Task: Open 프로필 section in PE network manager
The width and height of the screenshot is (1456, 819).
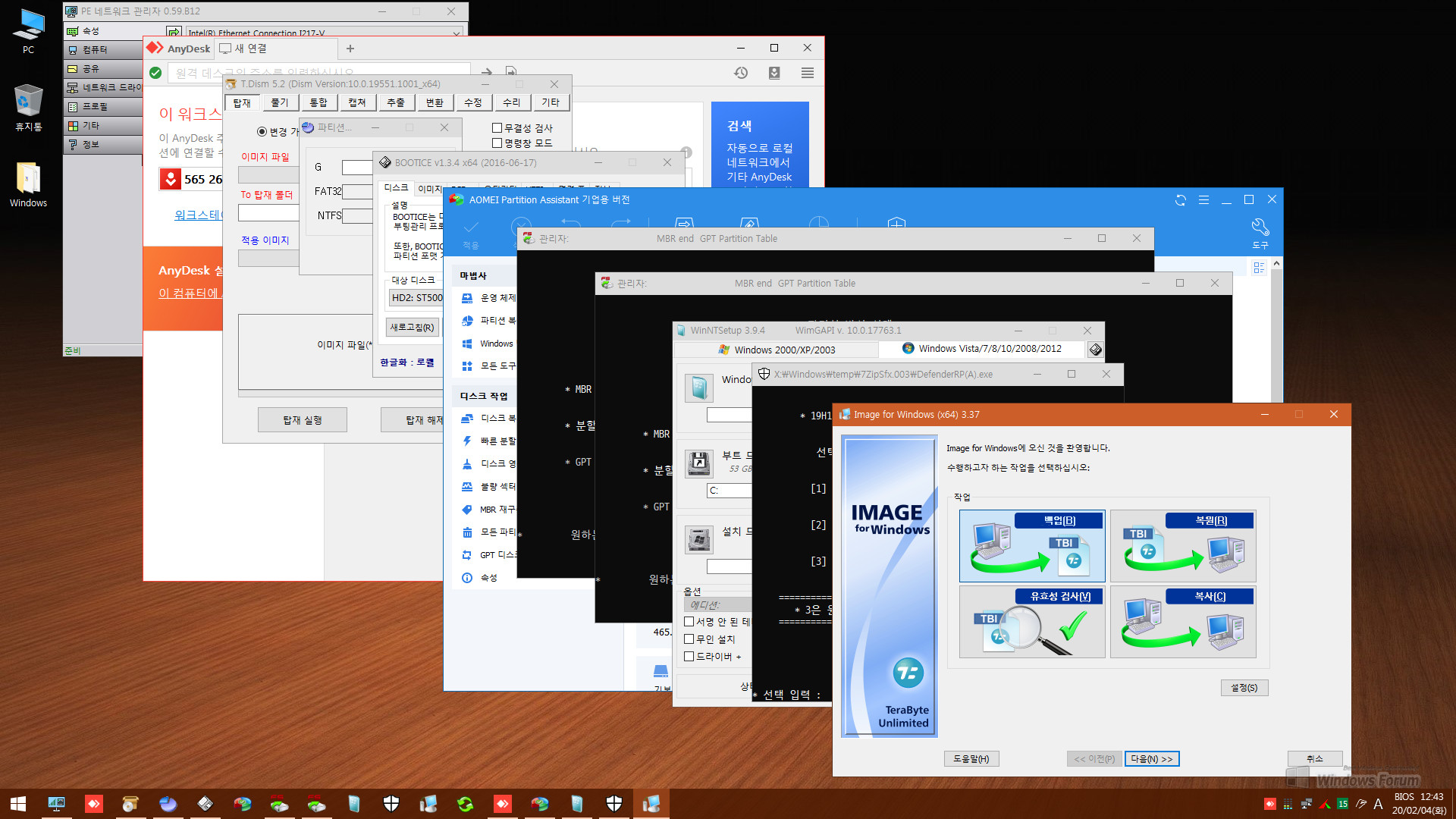Action: point(103,107)
